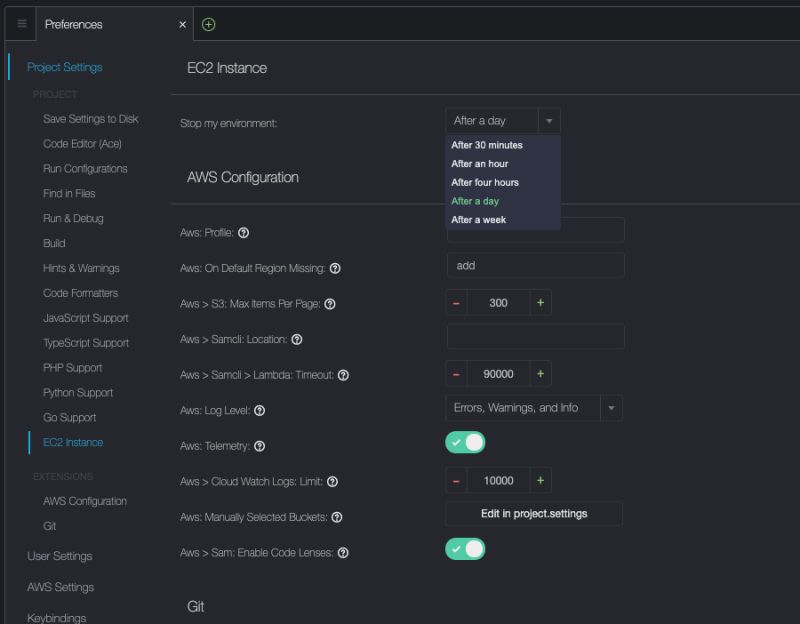Click the hamburger menu icon top-left
800x624 pixels.
tap(20, 24)
